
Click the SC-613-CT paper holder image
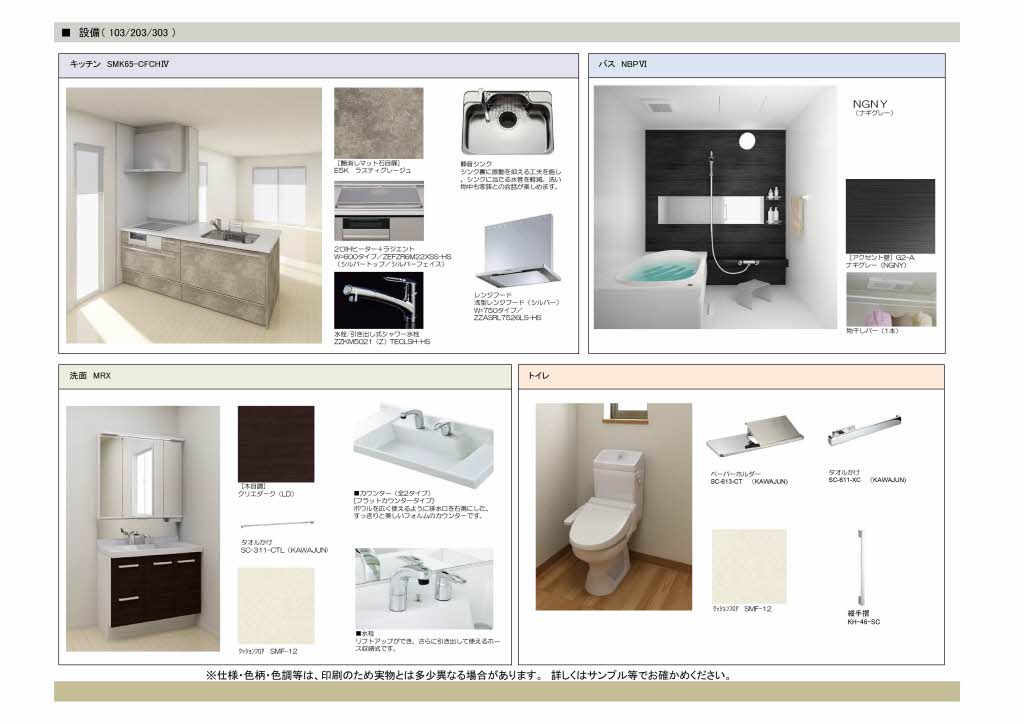754,436
